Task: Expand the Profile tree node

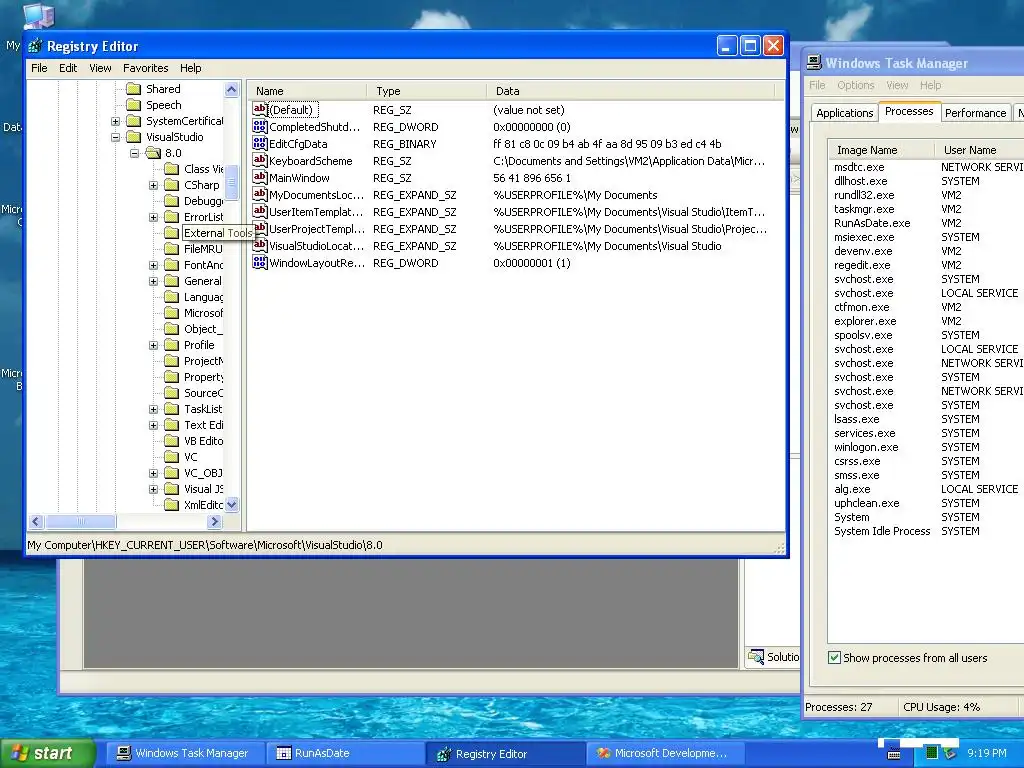Action: tap(153, 345)
